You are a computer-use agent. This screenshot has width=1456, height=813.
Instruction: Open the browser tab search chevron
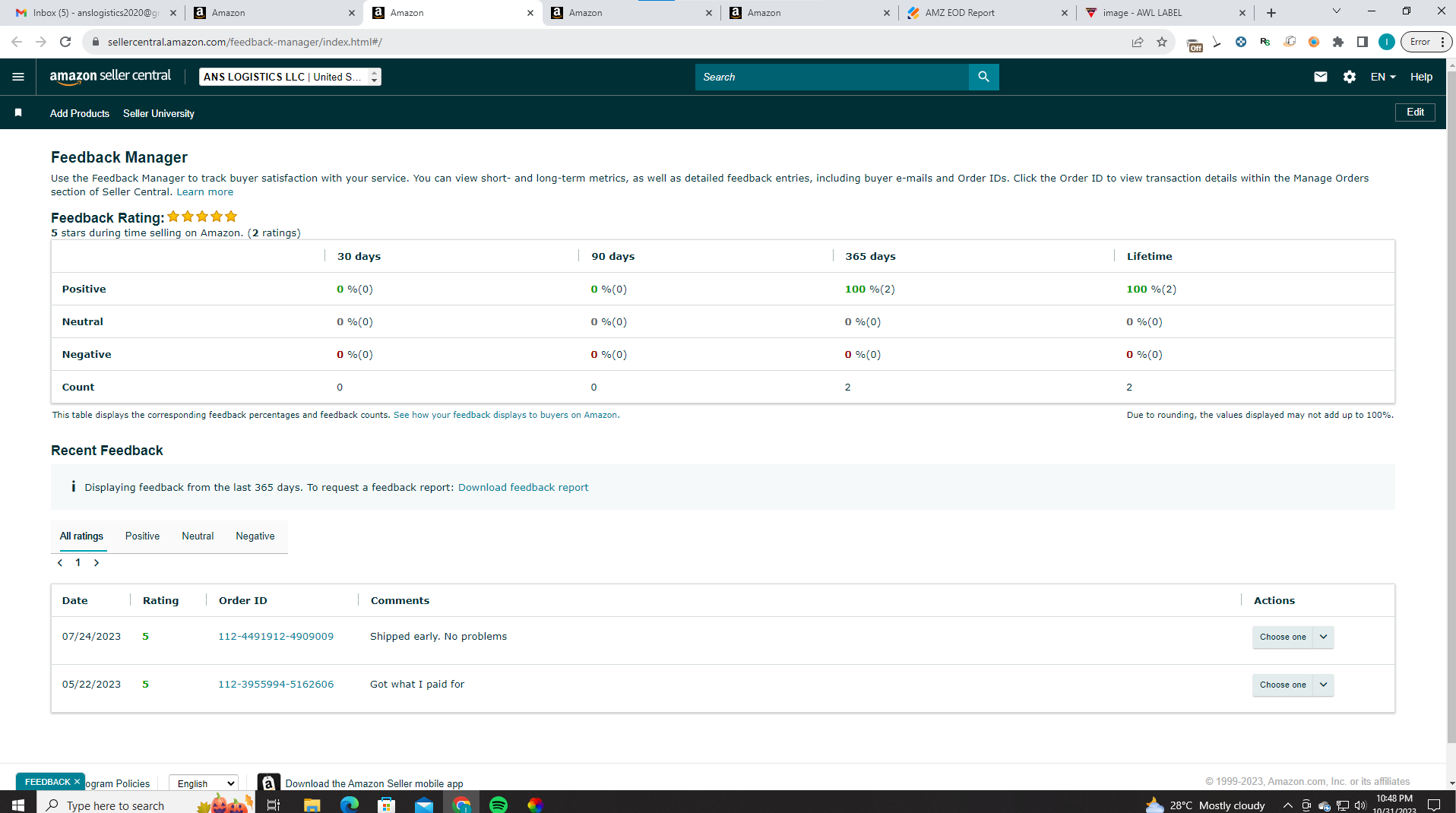coord(1337,11)
